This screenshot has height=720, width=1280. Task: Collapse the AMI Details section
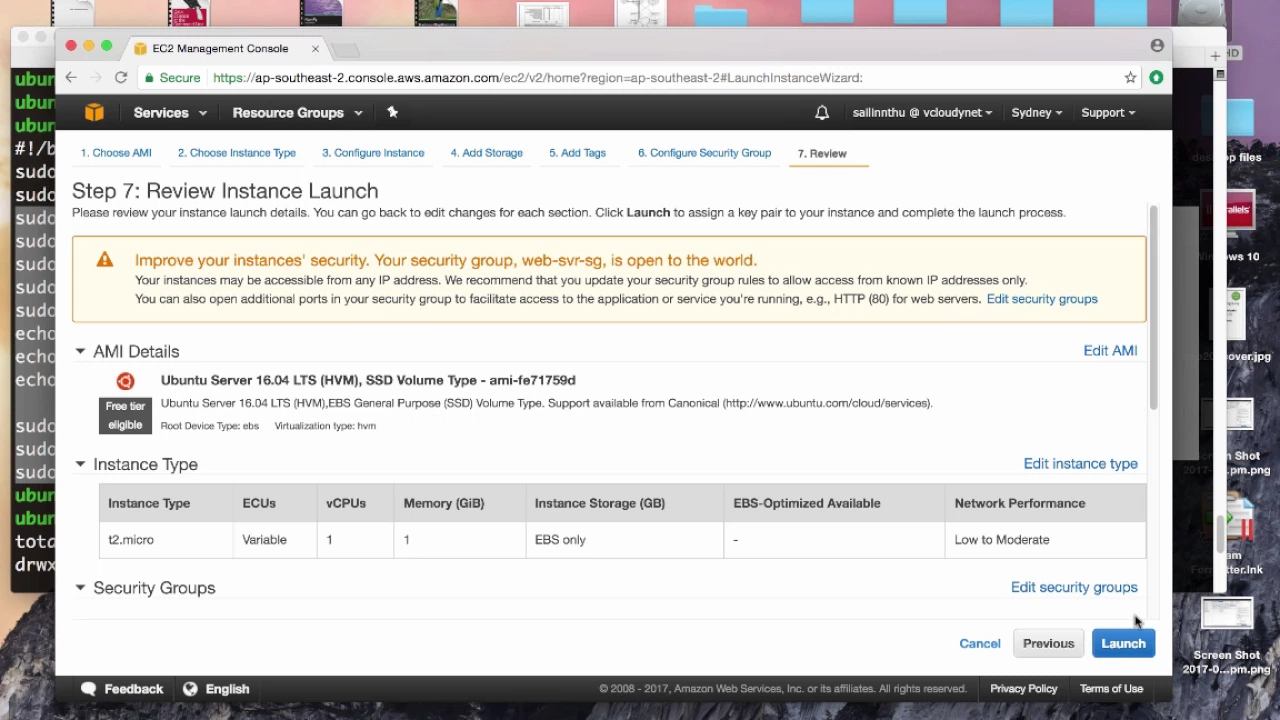pyautogui.click(x=80, y=351)
